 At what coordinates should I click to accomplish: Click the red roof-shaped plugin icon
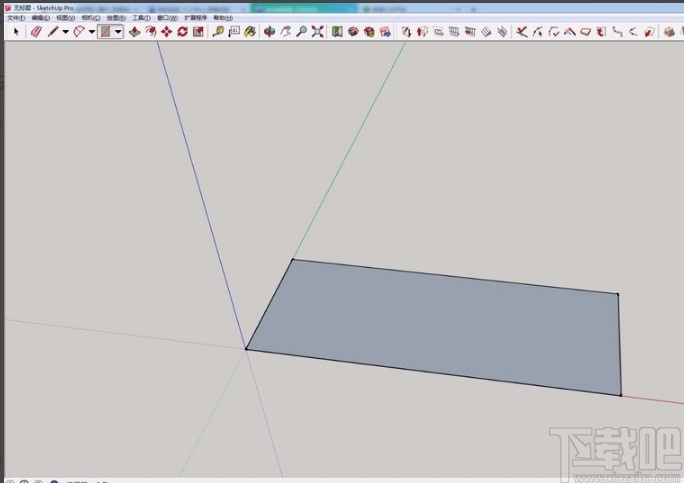pos(569,31)
